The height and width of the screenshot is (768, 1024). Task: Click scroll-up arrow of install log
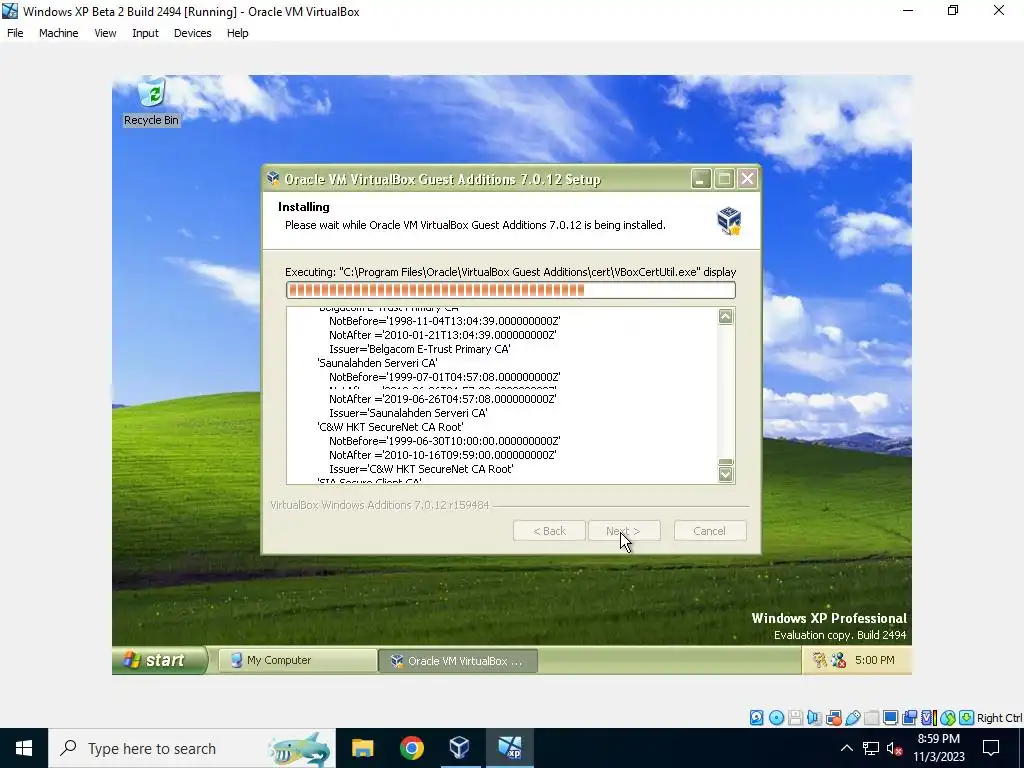coord(726,316)
